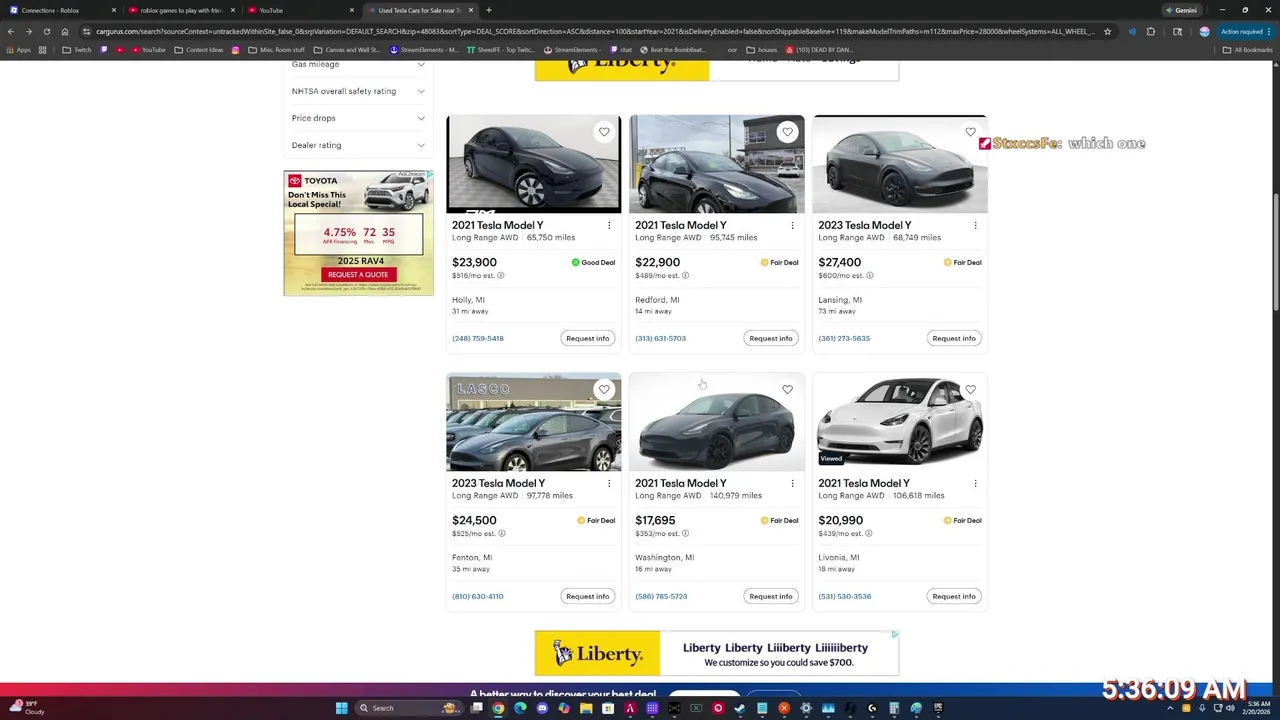Open more options for the 68,749 miles listing
1280x720 pixels.
pyautogui.click(x=975, y=226)
